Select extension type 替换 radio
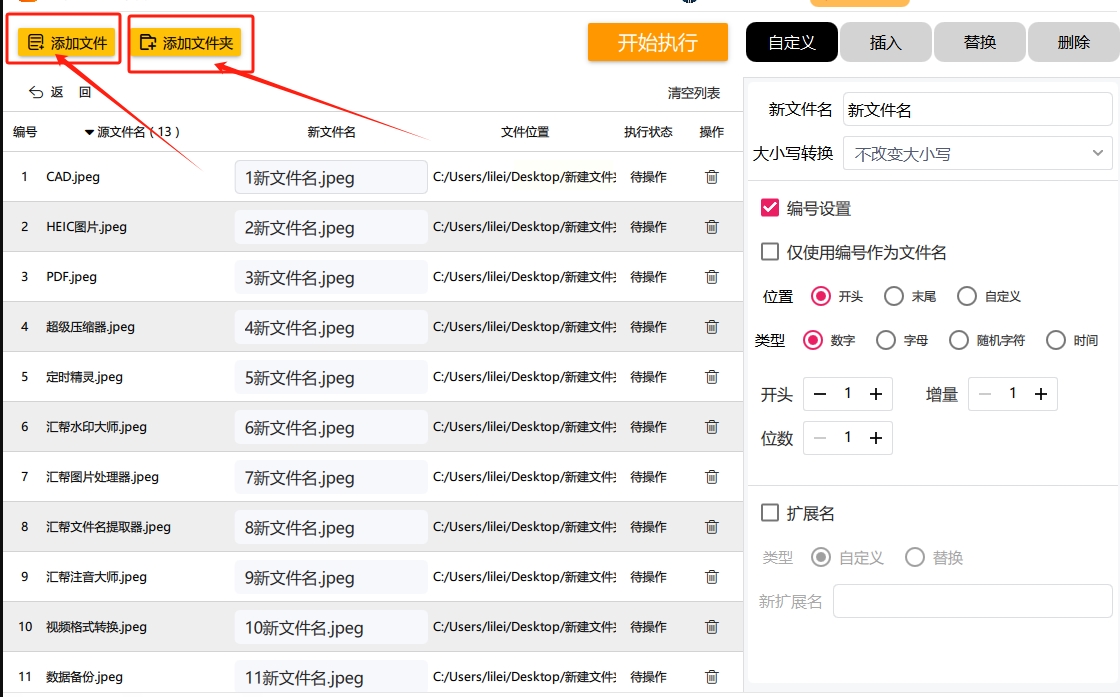The width and height of the screenshot is (1120, 697). coord(915,557)
